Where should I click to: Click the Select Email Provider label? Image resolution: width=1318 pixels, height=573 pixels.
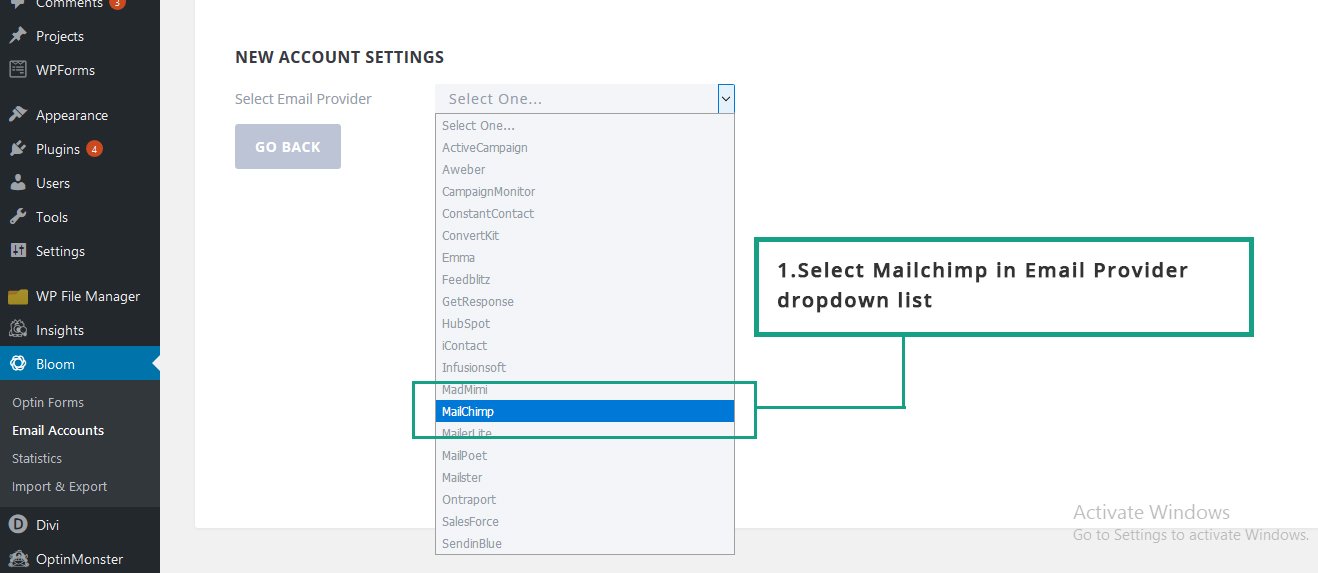point(303,99)
